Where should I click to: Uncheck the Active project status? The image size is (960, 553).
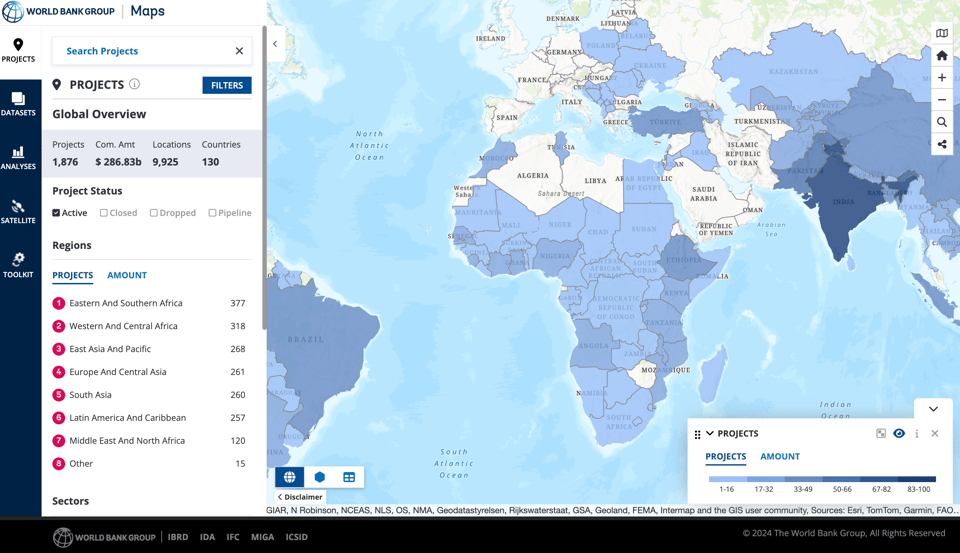coord(57,213)
